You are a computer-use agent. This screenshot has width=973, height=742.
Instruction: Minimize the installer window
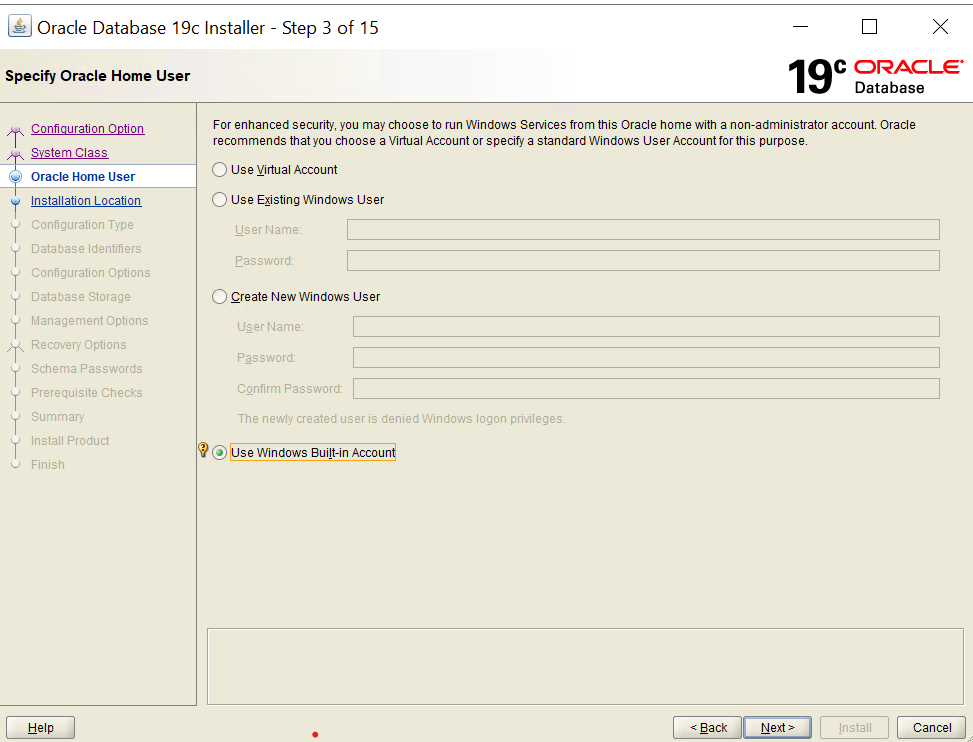(800, 27)
